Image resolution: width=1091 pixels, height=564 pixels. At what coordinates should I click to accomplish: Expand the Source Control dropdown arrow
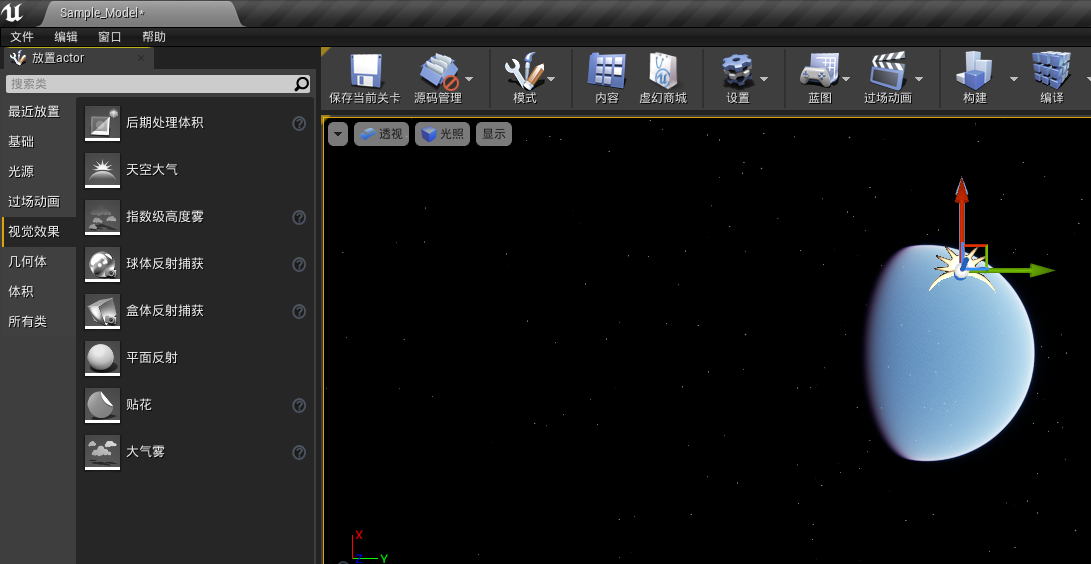[469, 79]
